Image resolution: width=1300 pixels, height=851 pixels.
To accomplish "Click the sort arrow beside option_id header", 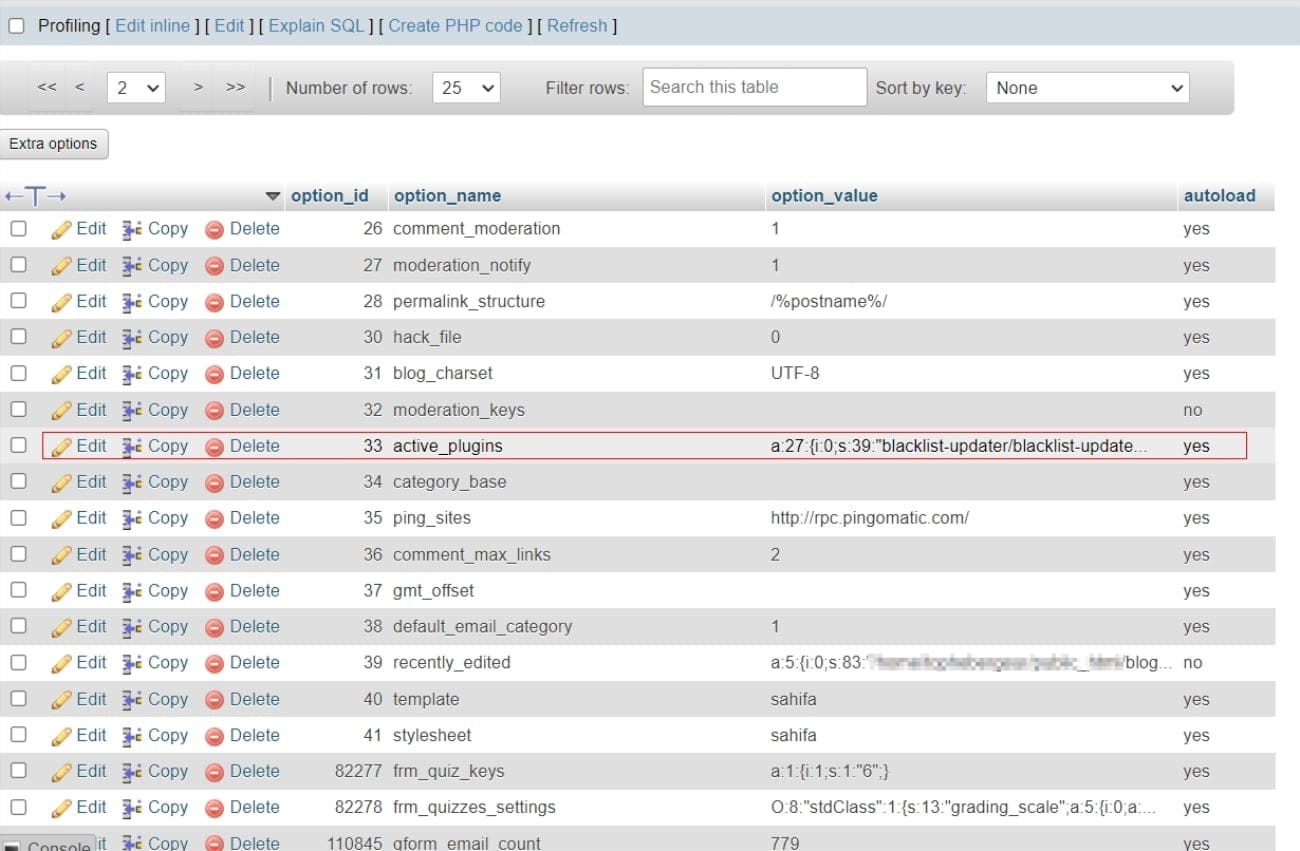I will 273,196.
